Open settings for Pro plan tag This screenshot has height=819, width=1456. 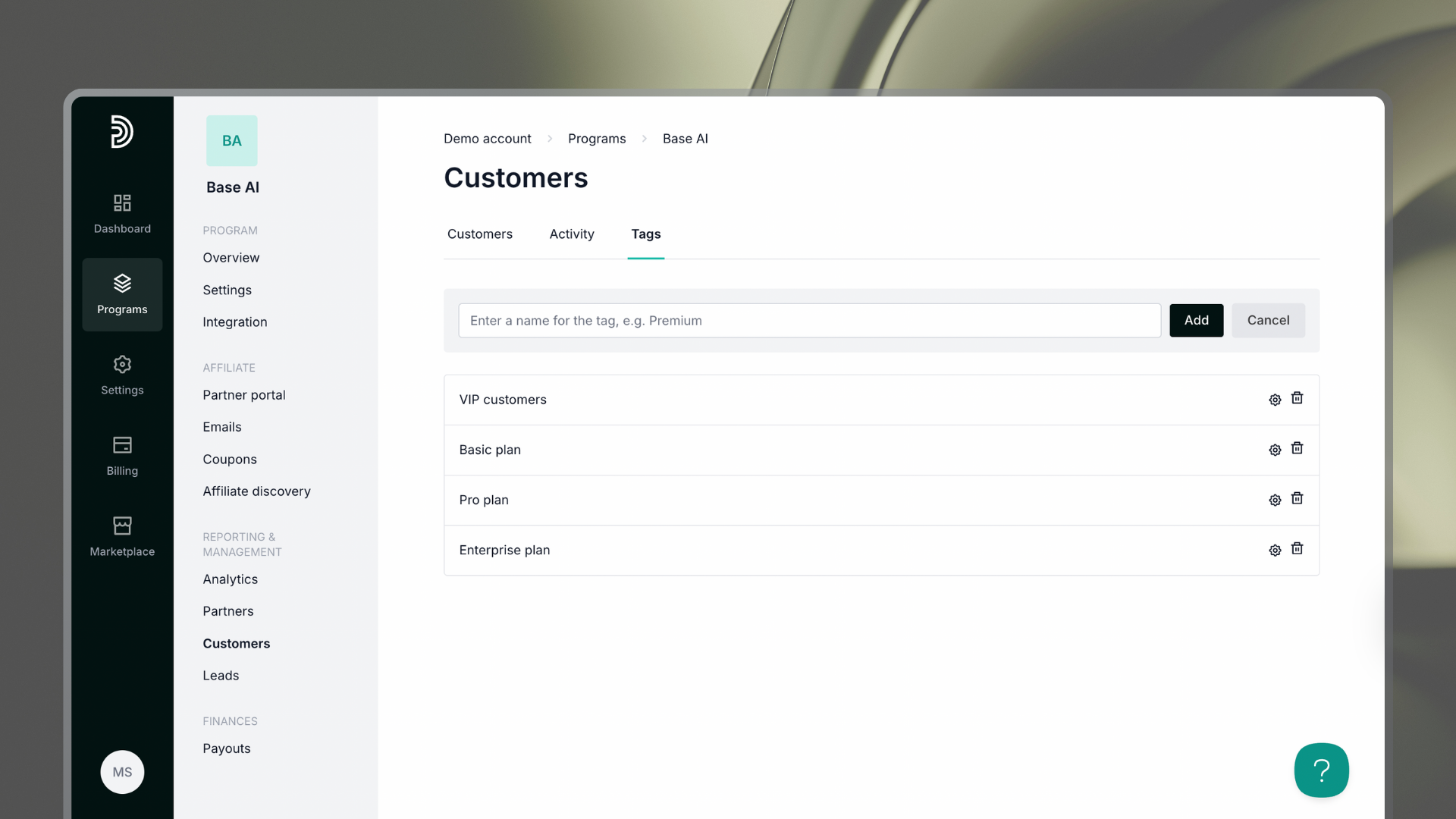coord(1275,500)
